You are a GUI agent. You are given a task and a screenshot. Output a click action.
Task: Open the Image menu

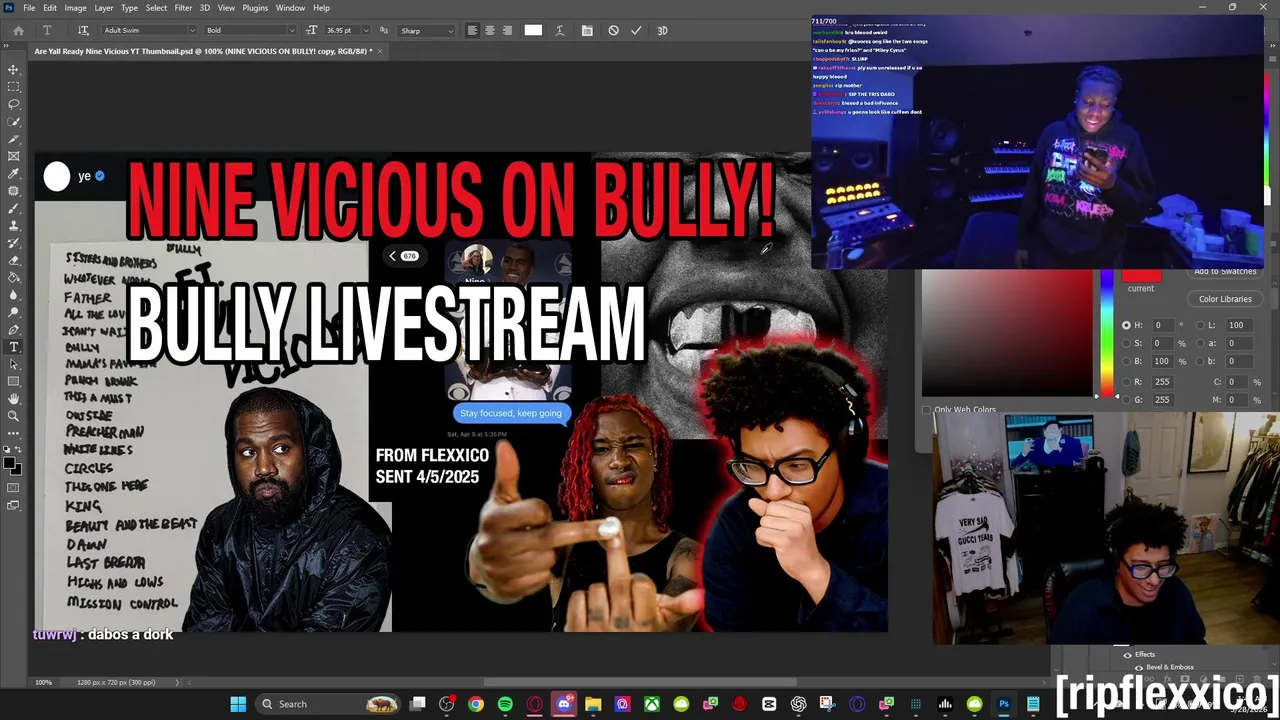(76, 8)
